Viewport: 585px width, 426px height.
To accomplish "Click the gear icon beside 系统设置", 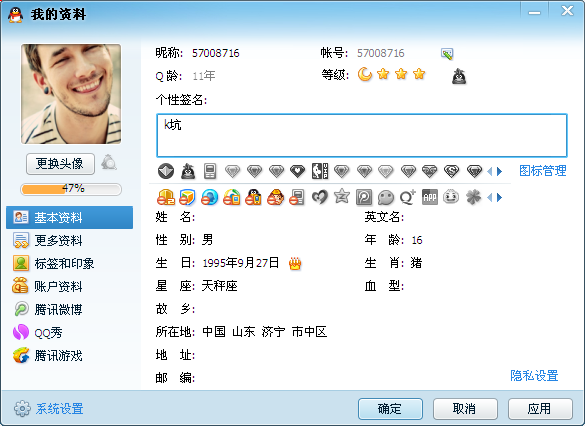I will point(22,408).
